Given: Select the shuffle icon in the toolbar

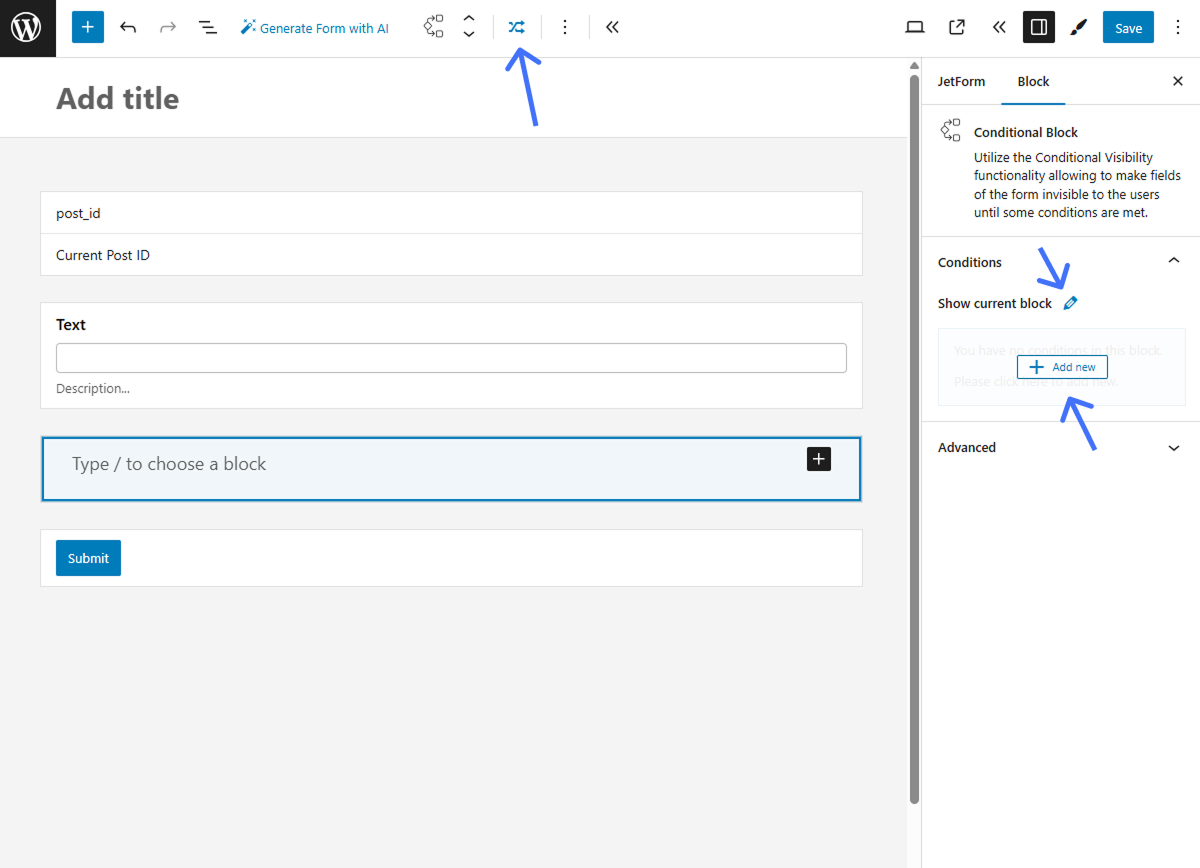Looking at the screenshot, I should [x=516, y=27].
